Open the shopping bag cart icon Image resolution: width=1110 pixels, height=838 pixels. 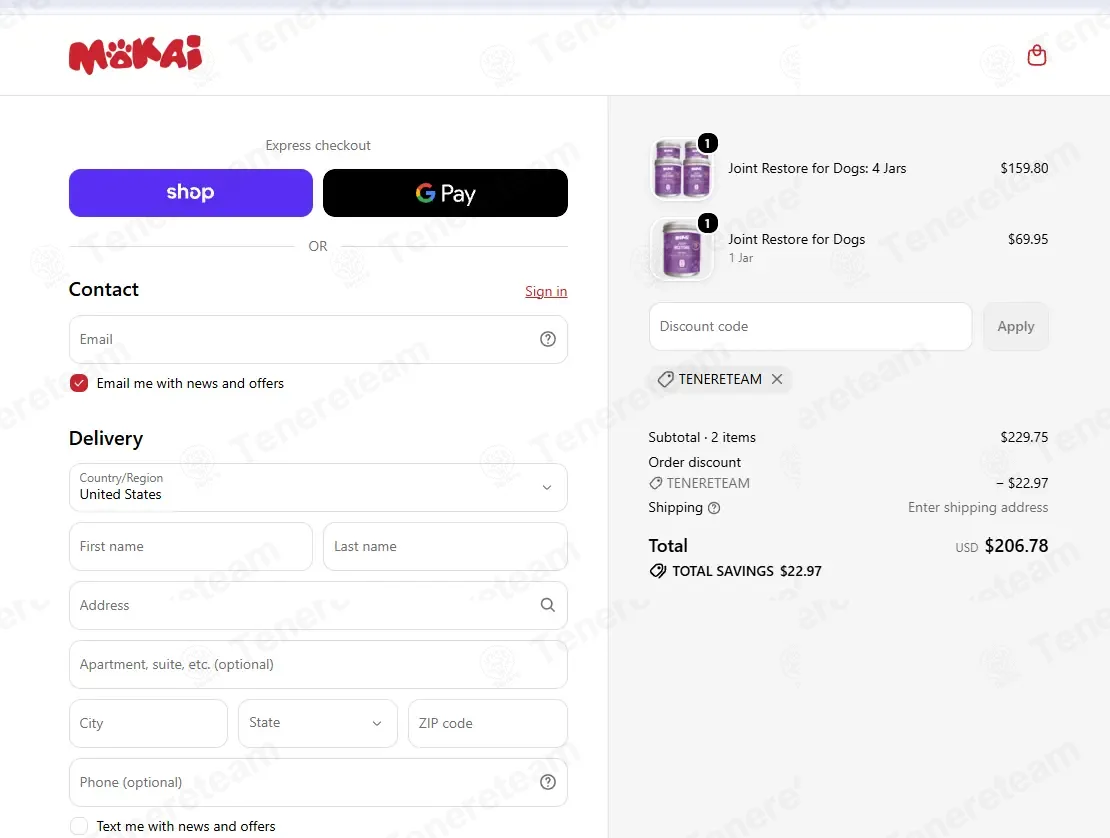(x=1036, y=55)
